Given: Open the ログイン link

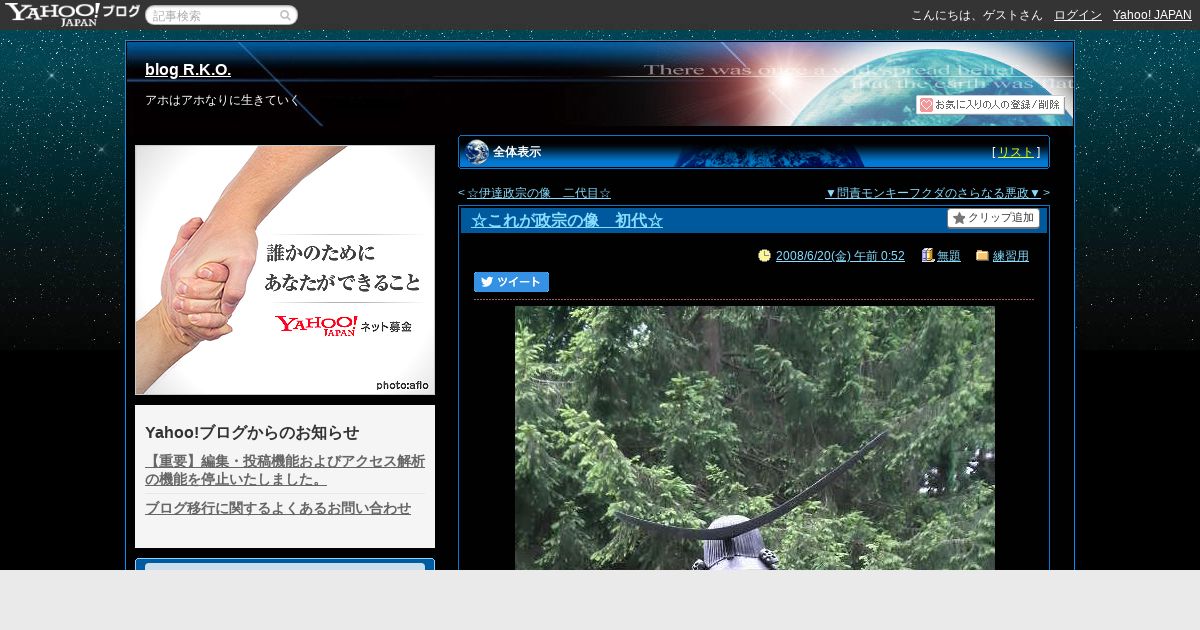Looking at the screenshot, I should 1078,15.
